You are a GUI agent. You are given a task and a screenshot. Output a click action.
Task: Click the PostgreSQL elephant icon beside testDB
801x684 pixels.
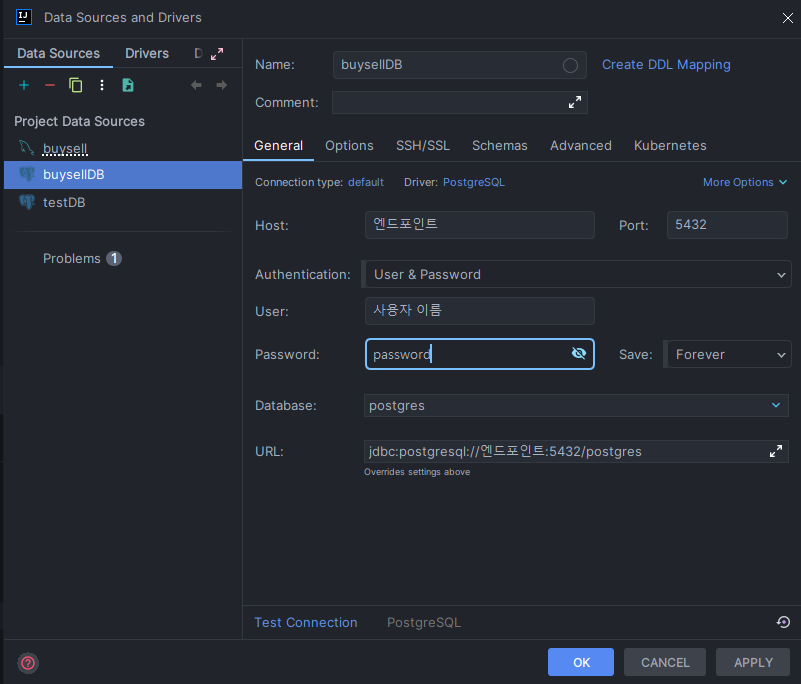(x=27, y=202)
